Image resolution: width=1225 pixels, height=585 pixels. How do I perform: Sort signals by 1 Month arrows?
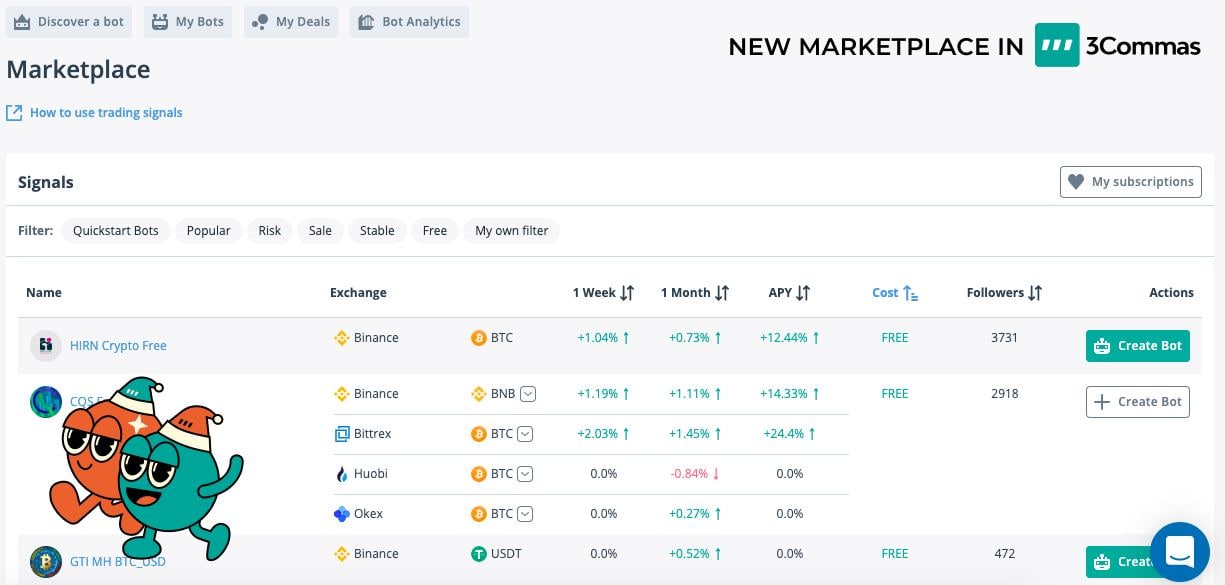tap(722, 293)
